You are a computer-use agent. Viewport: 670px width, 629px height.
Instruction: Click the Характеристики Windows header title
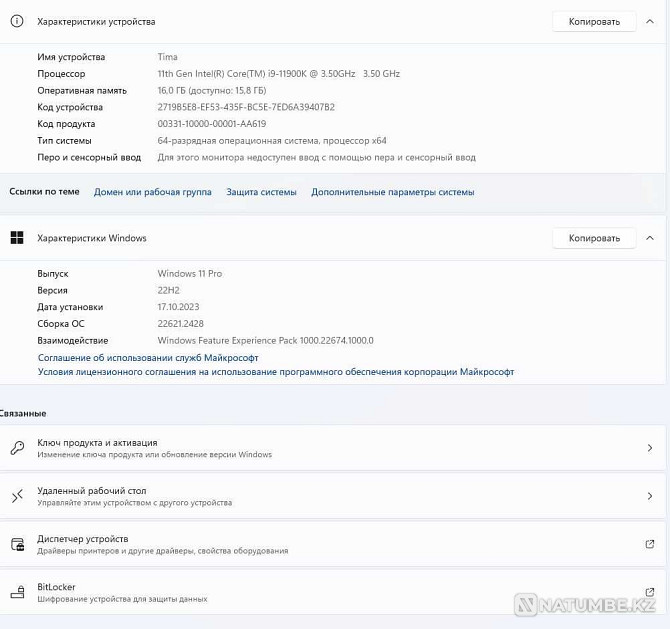click(92, 238)
